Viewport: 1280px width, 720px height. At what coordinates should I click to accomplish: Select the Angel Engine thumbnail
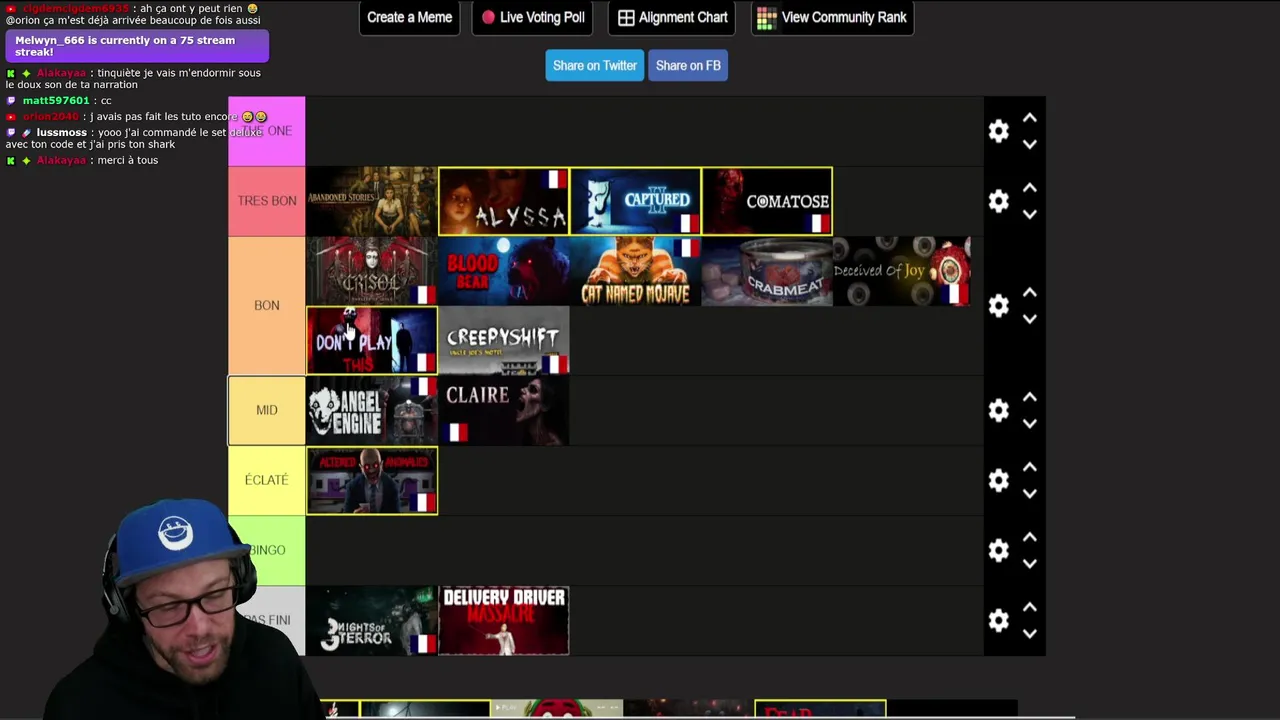point(372,410)
